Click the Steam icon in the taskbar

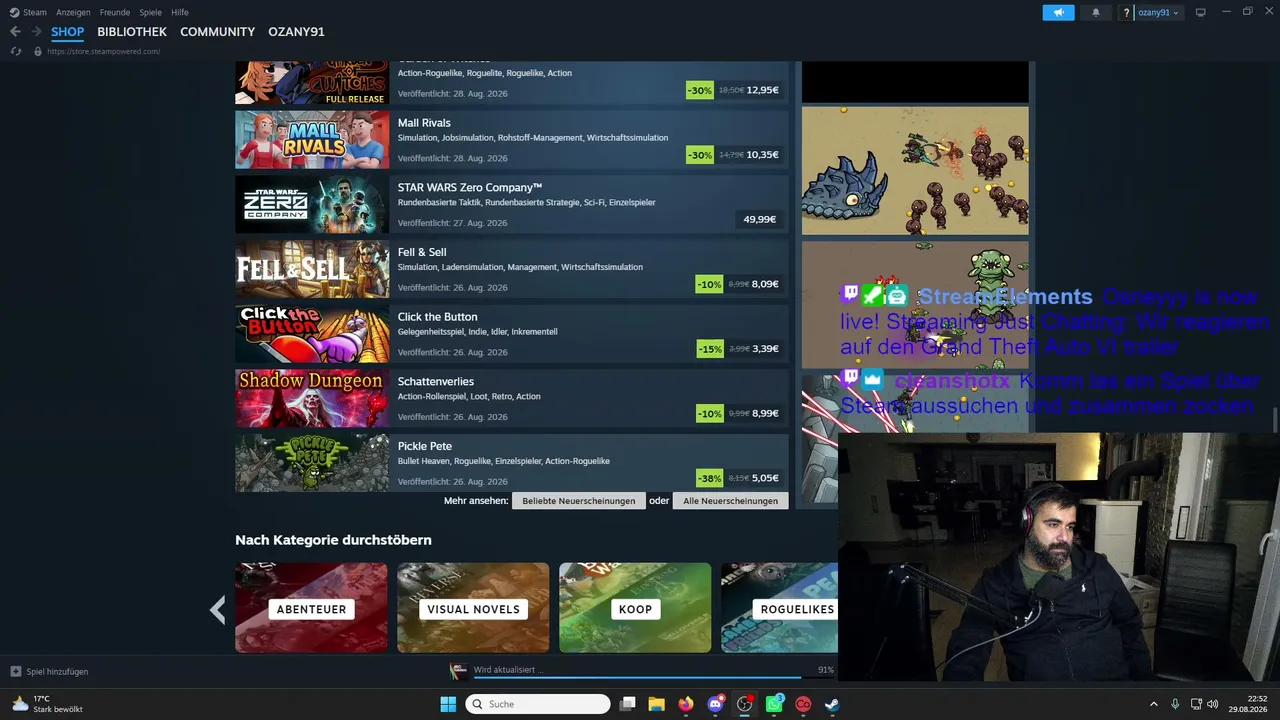832,704
